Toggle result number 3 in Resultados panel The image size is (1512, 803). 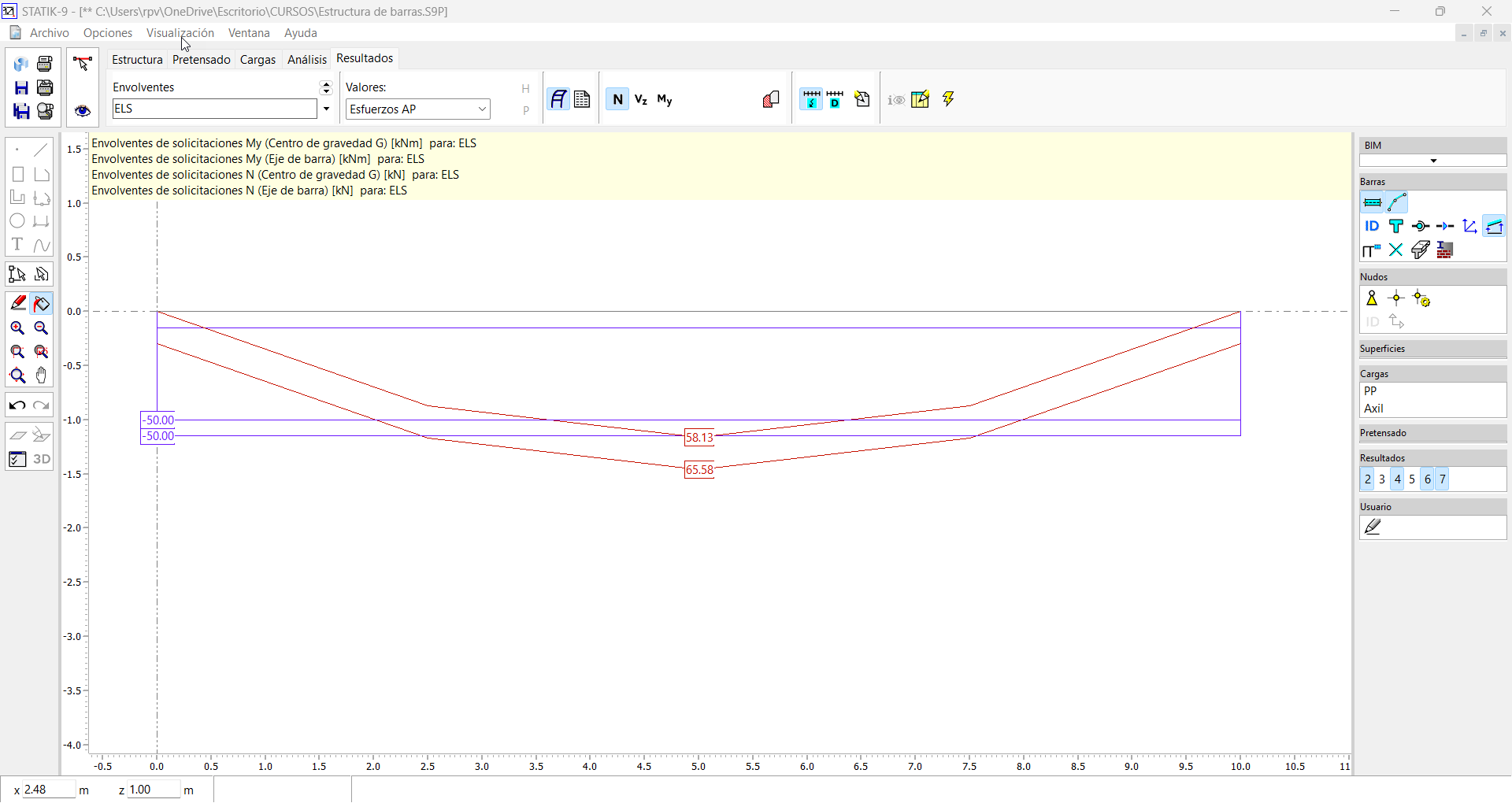click(x=1382, y=479)
